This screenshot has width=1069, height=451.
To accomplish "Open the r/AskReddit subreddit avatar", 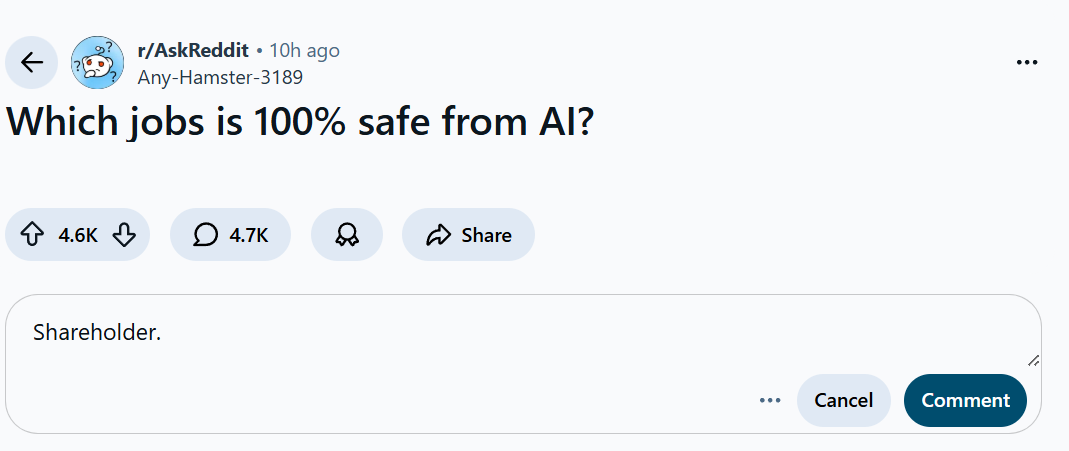I will [x=97, y=62].
